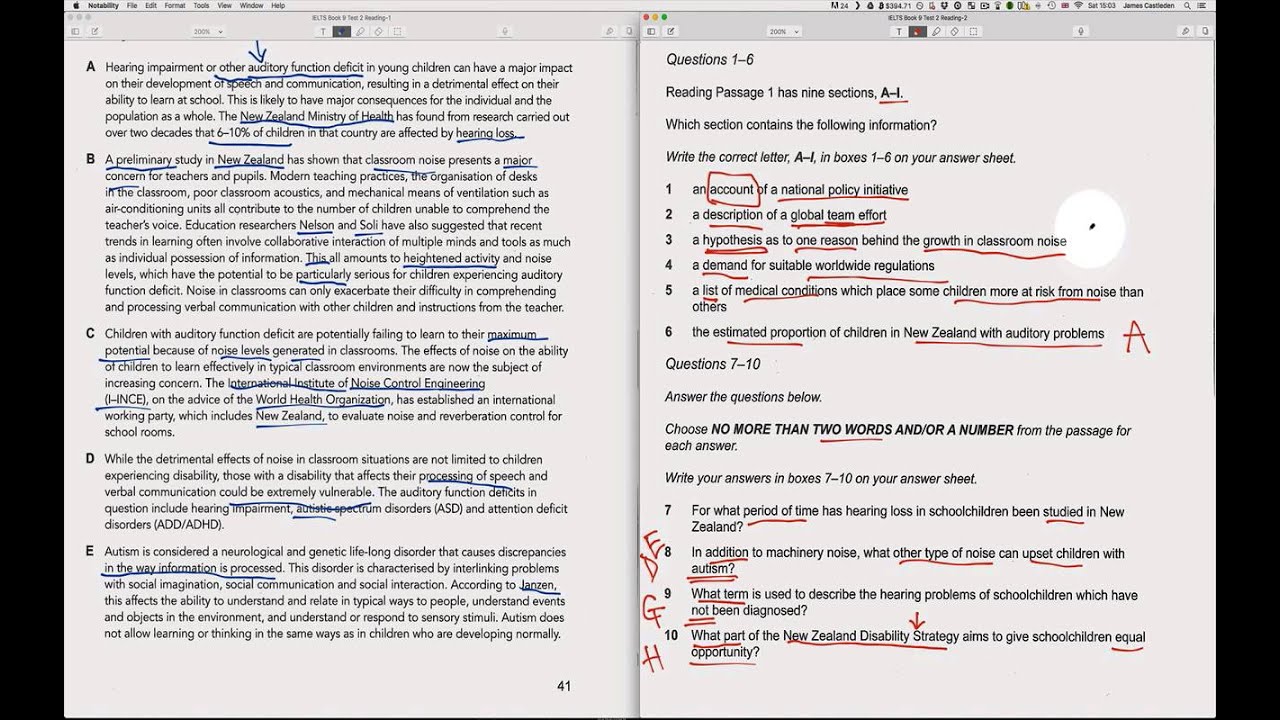This screenshot has width=1280, height=720.
Task: Open the Window menu
Action: tap(251, 6)
